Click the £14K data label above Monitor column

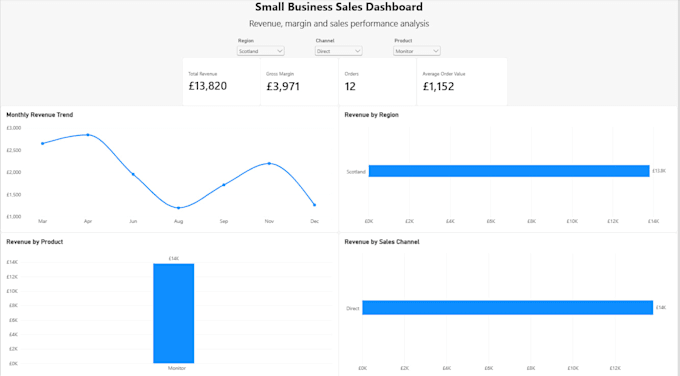coord(174,258)
